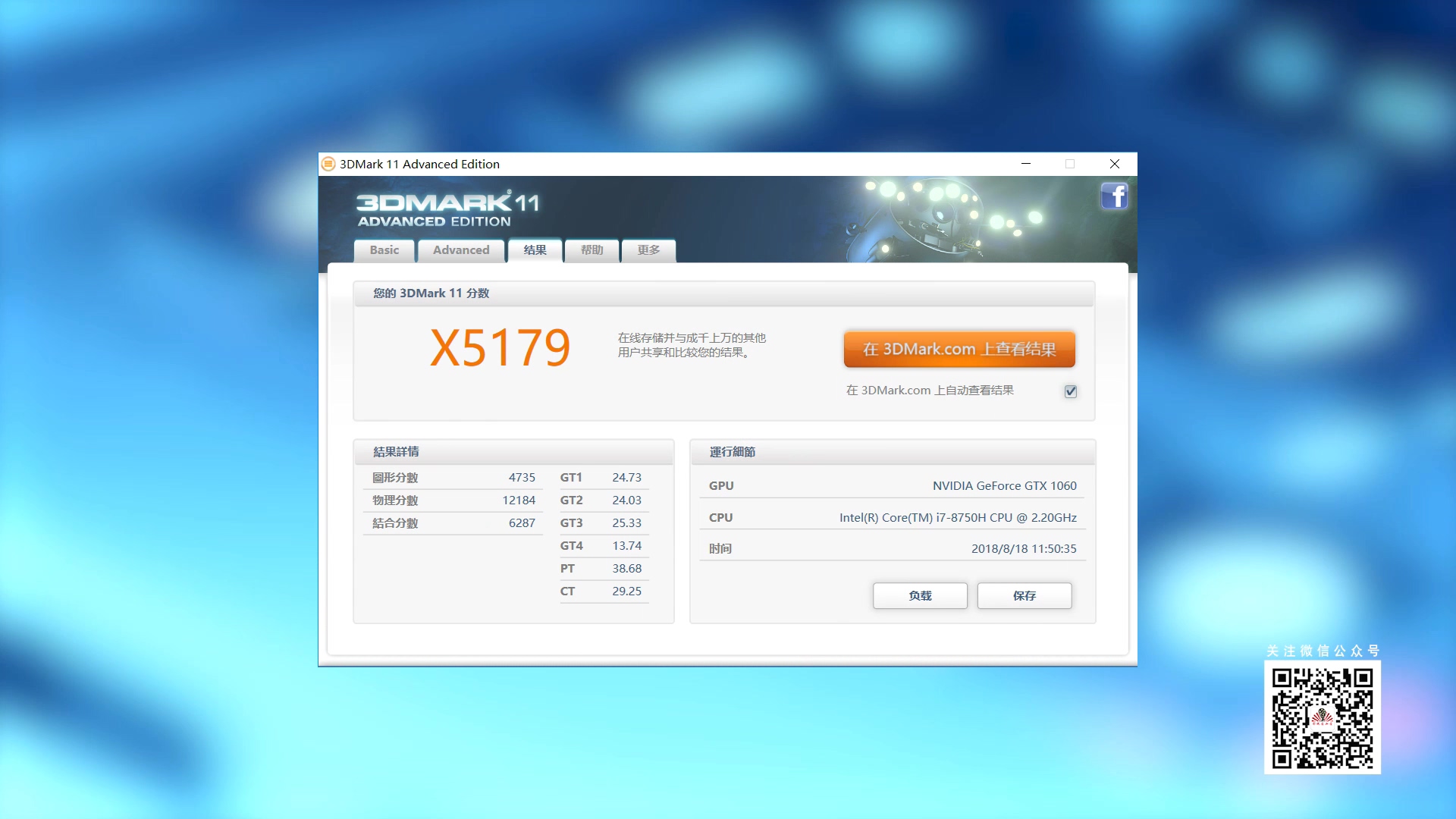Viewport: 1456px width, 819px height.
Task: Click the orange 3DMark.com view results button
Action: pyautogui.click(x=959, y=350)
